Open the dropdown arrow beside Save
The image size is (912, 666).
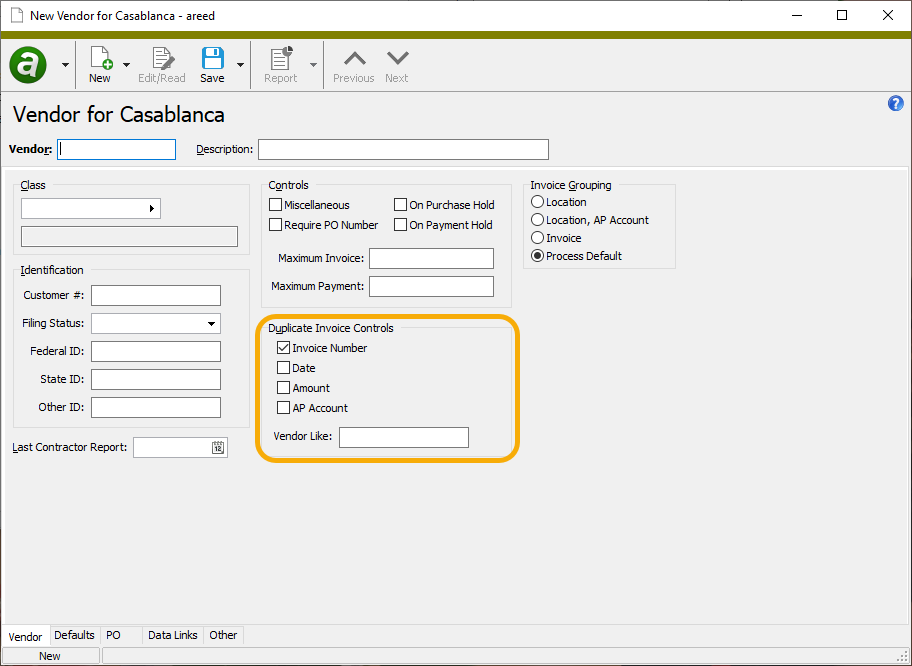239,64
